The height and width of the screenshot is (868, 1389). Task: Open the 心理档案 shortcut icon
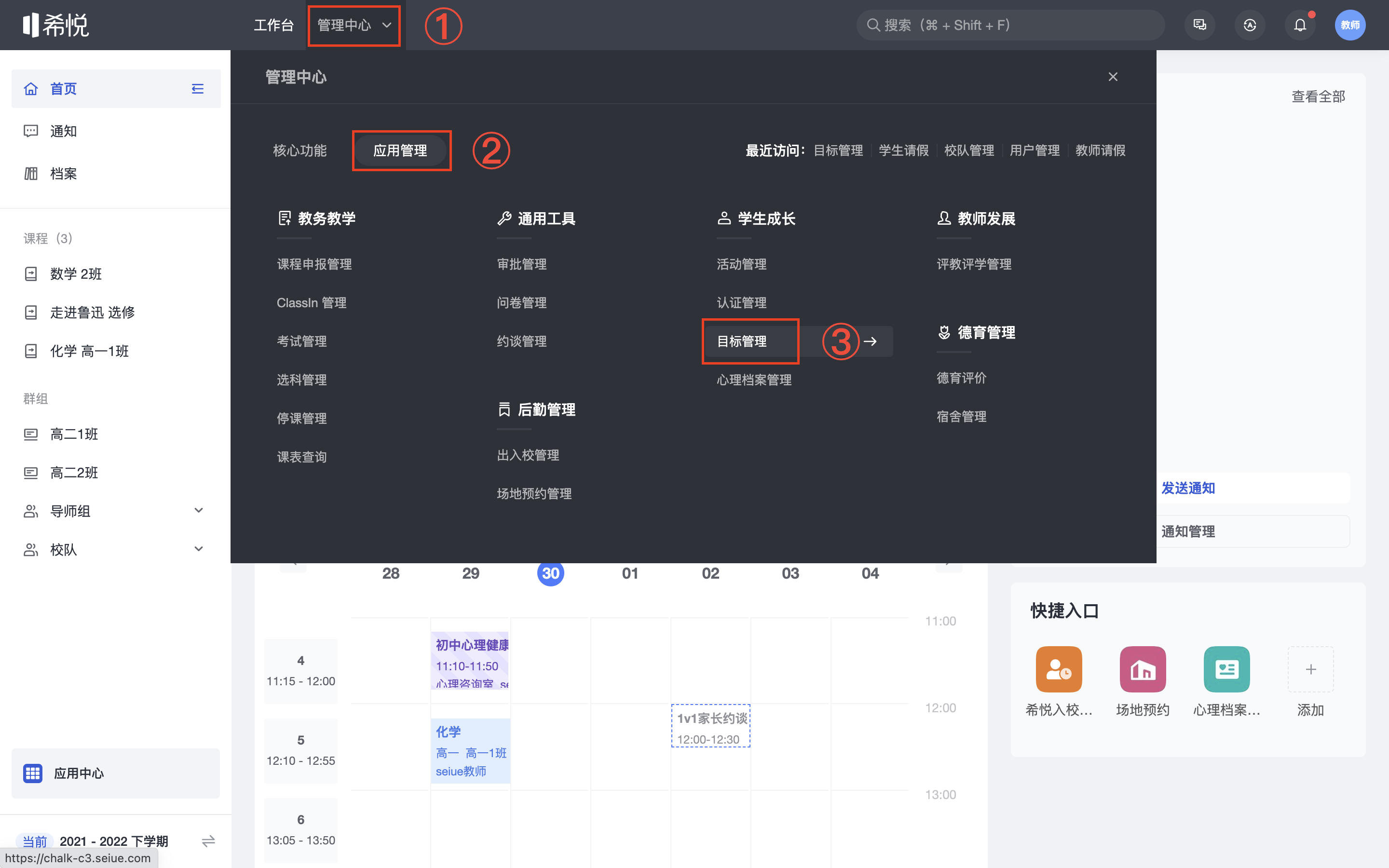(1226, 669)
